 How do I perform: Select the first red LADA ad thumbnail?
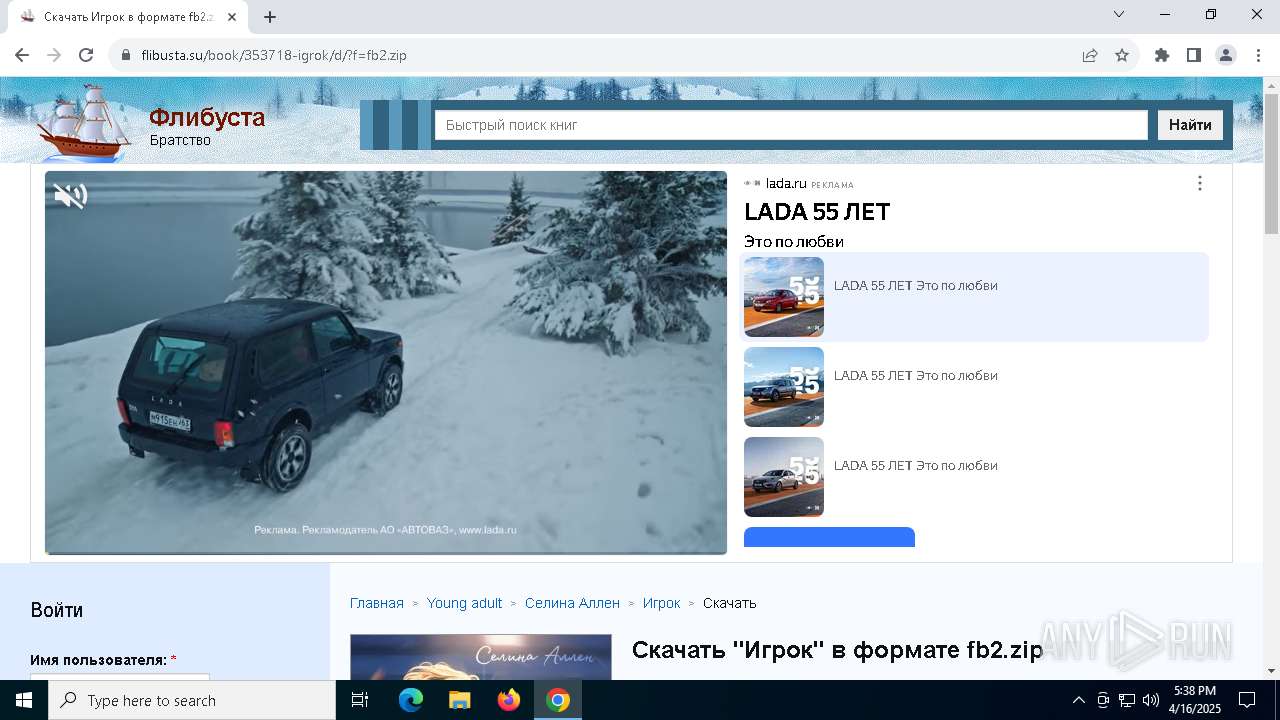click(x=784, y=297)
